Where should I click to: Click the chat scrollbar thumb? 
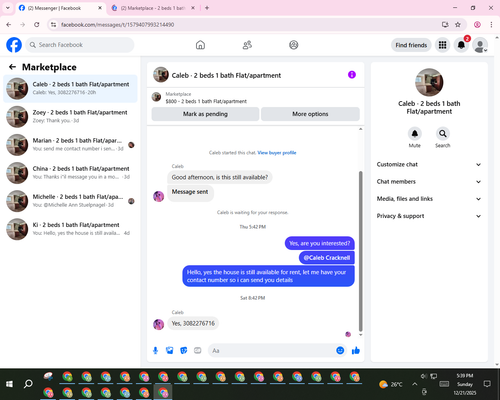(360, 251)
